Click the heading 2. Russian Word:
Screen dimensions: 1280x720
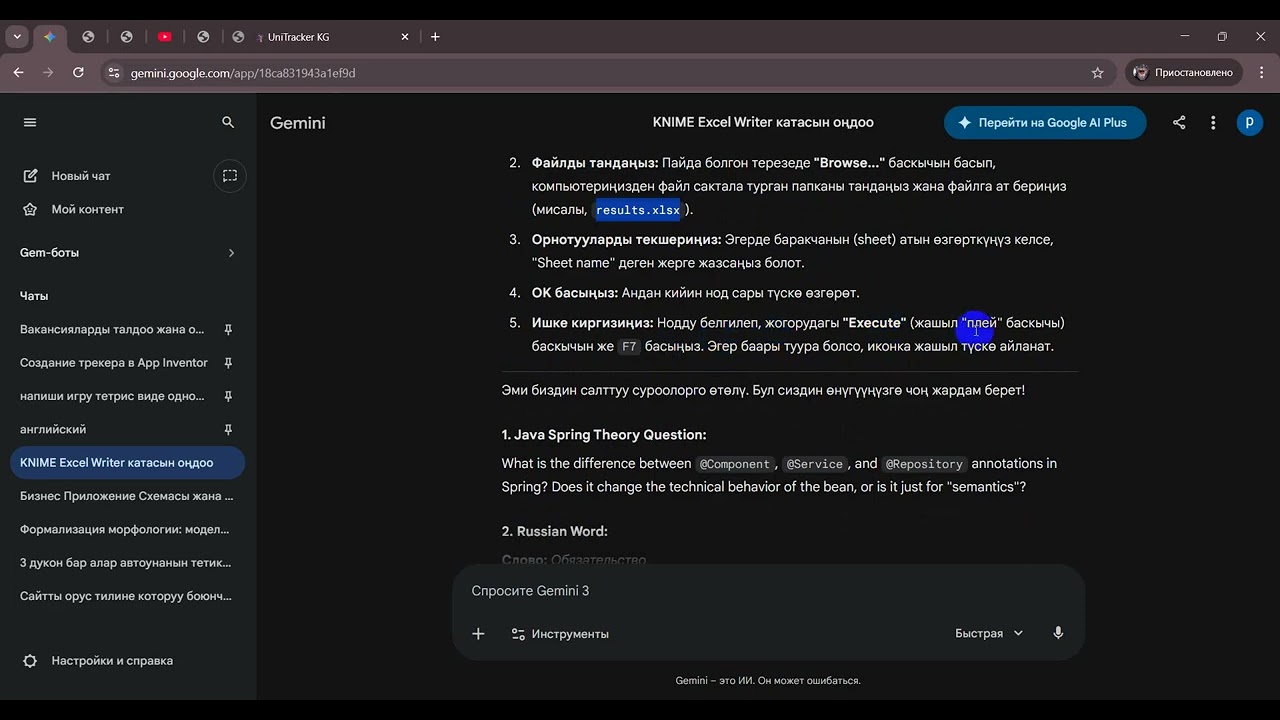(555, 531)
